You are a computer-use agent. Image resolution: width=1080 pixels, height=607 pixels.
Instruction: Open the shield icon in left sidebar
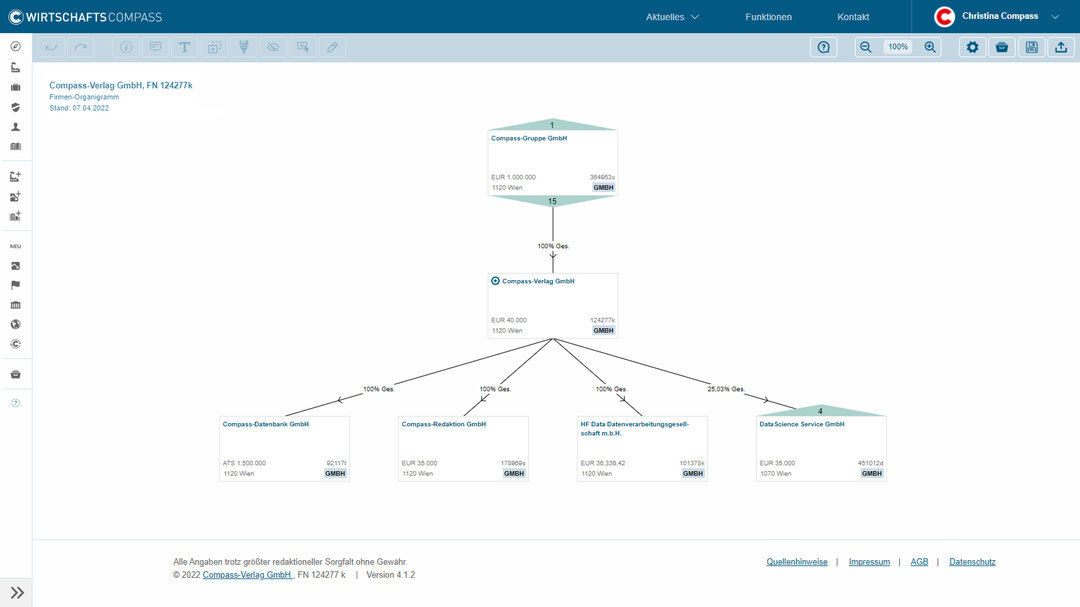tap(15, 107)
